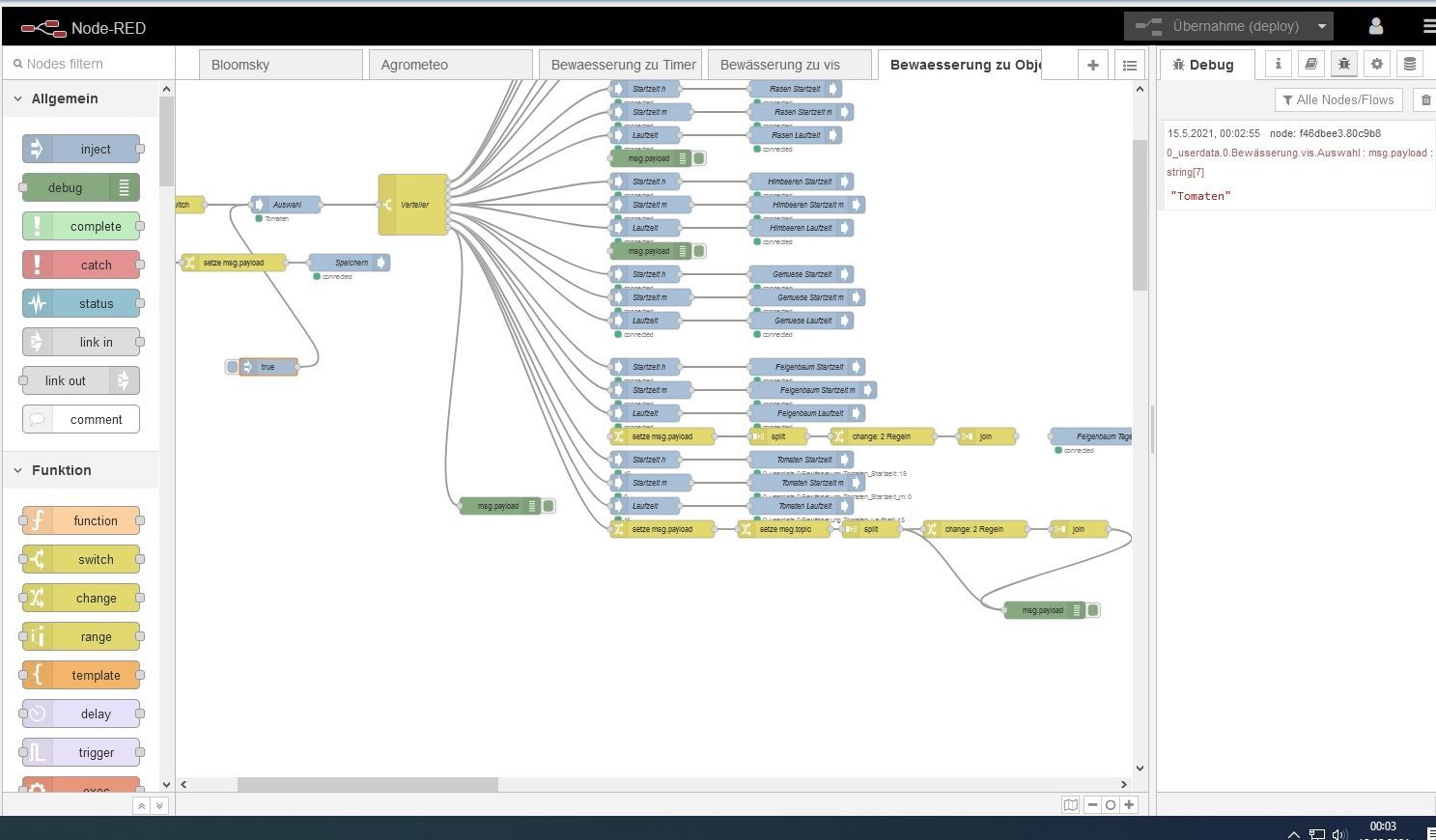Open the help book sidebar icon
This screenshot has width=1436, height=840.
(1311, 64)
